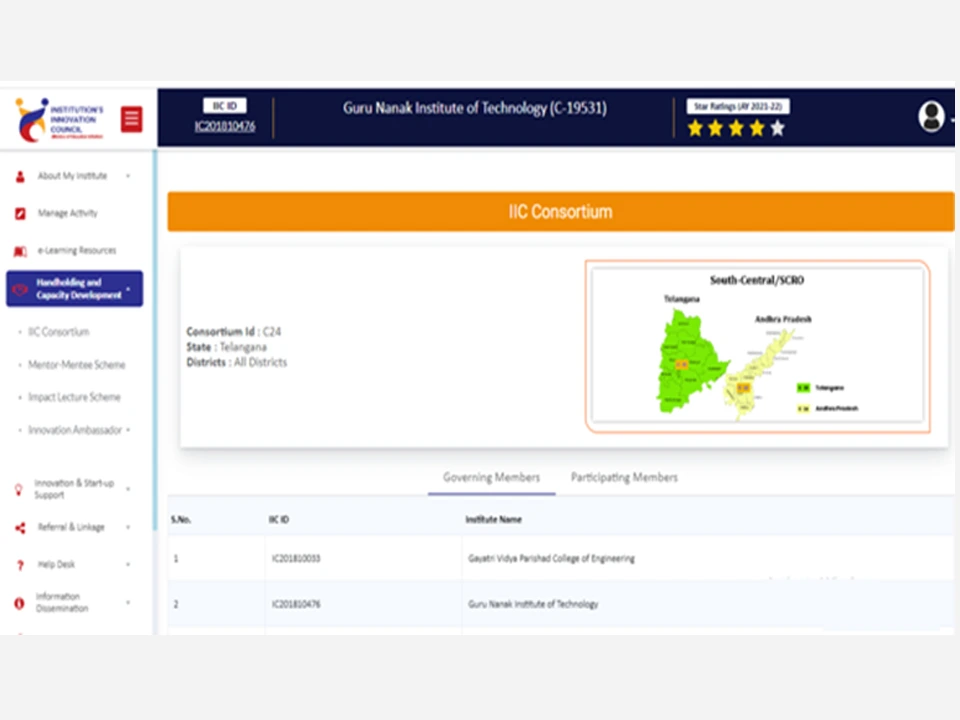The width and height of the screenshot is (960, 720).
Task: Collapse the Handholding and Capacity Development arrow
Action: coord(128,288)
